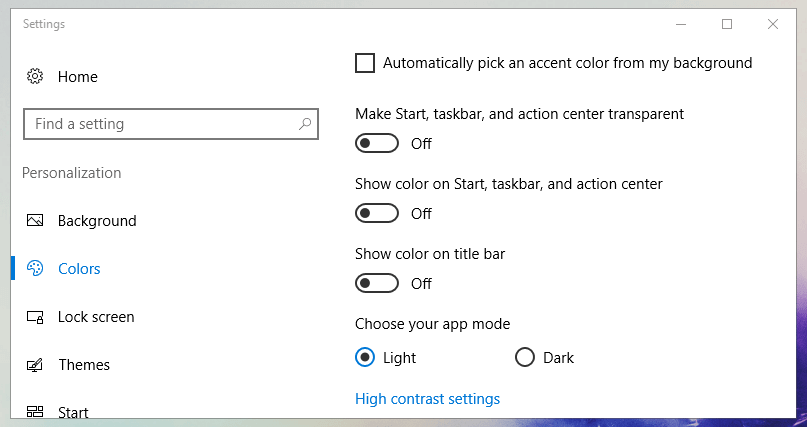Viewport: 807px width, 427px height.
Task: Choose the Light app mode radio button
Action: pos(365,358)
